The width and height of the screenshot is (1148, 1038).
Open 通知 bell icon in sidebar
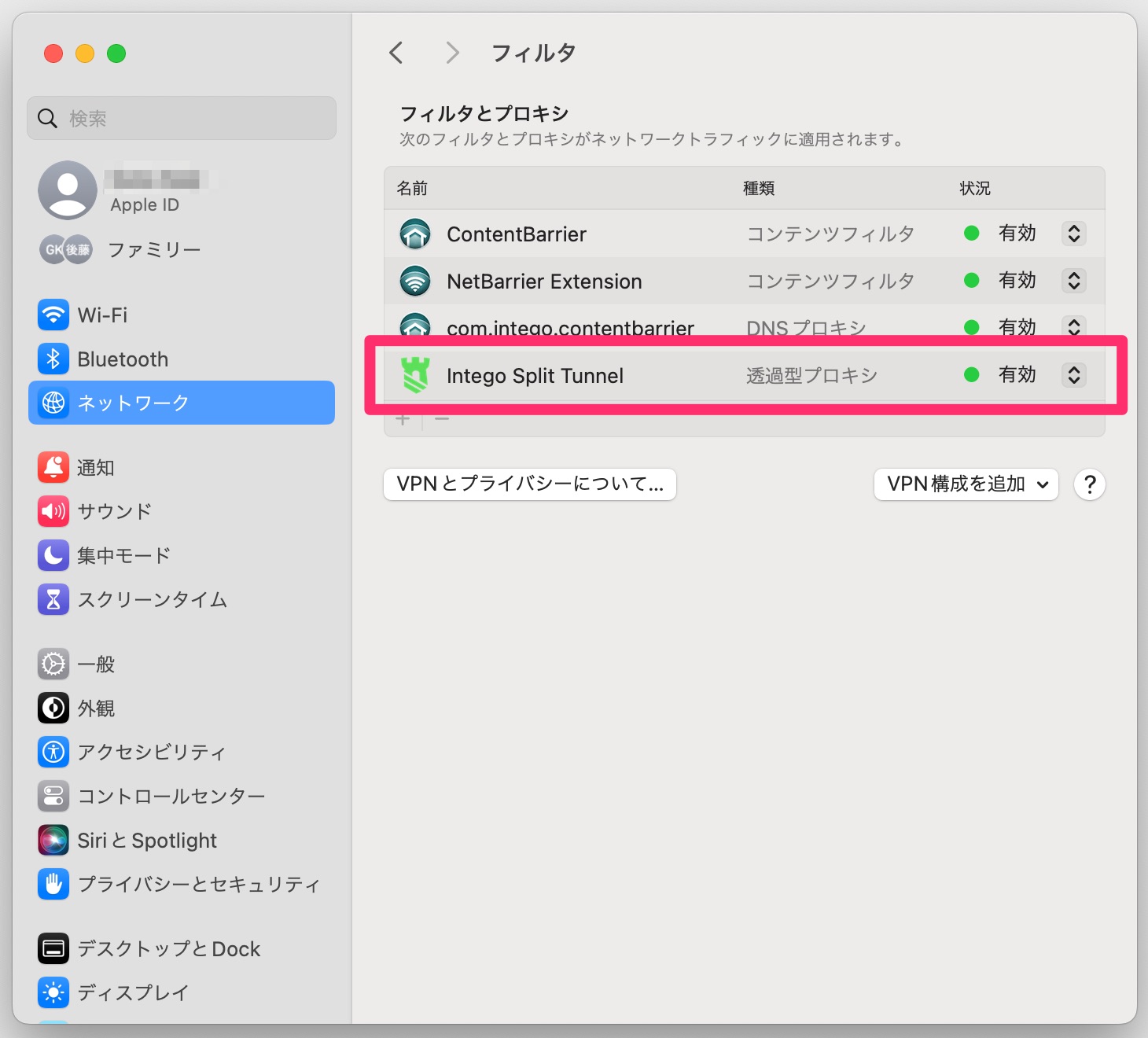click(x=53, y=467)
